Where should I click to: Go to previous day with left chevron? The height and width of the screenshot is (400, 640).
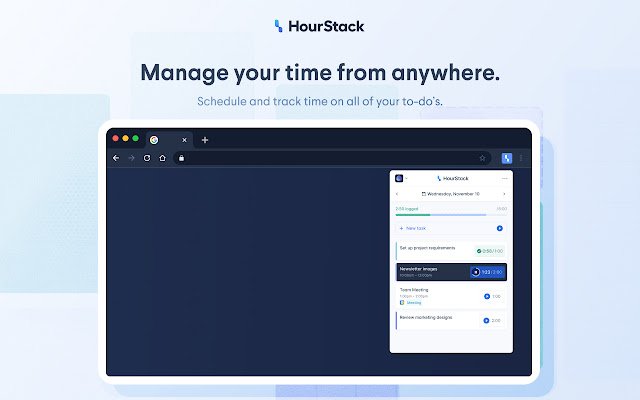[397, 194]
